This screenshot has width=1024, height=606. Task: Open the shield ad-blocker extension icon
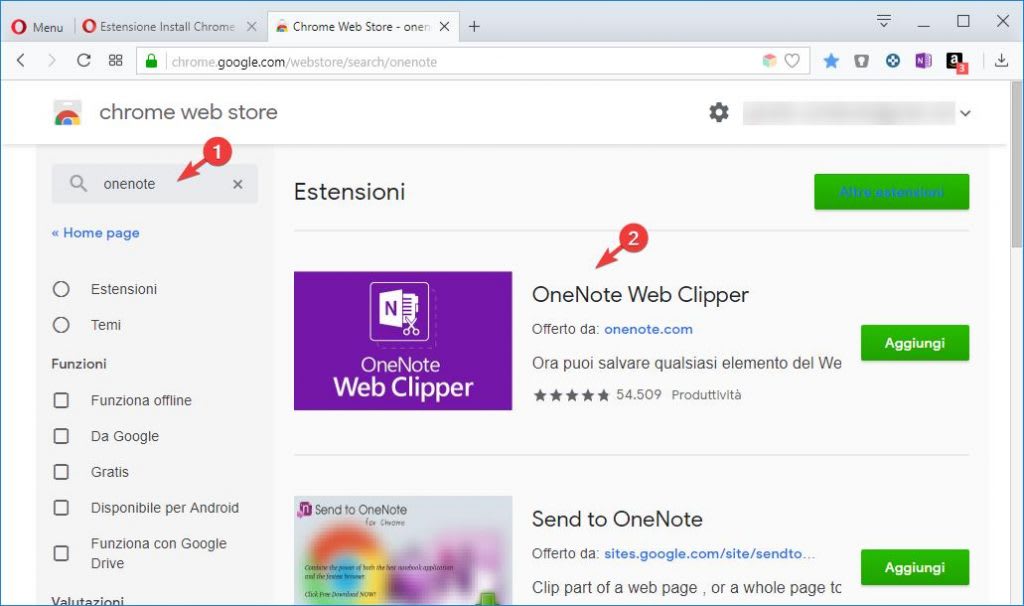pyautogui.click(x=861, y=61)
